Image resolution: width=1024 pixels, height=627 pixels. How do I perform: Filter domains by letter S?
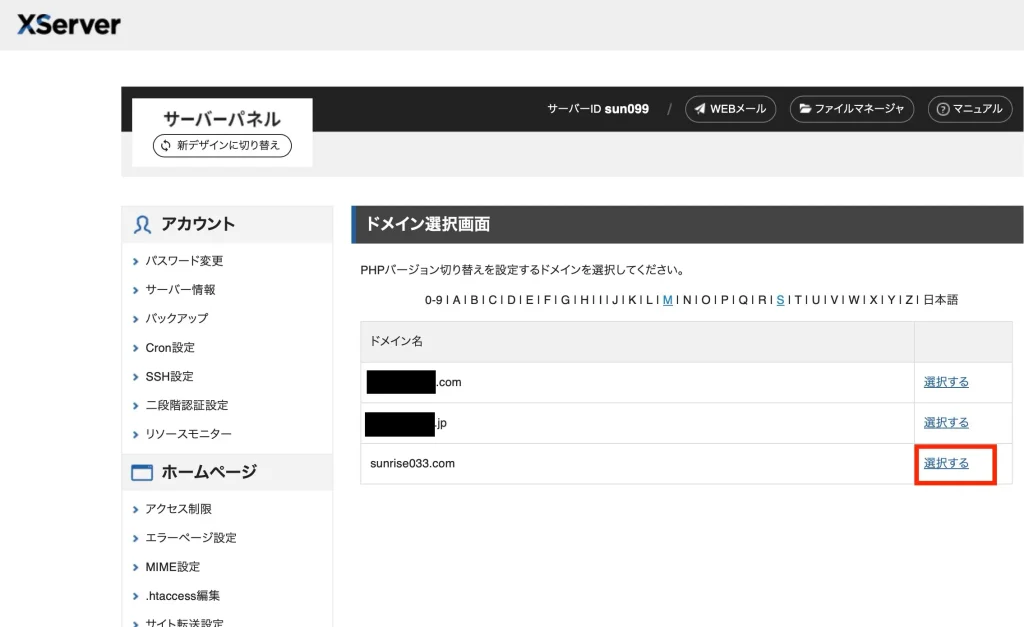pos(780,300)
